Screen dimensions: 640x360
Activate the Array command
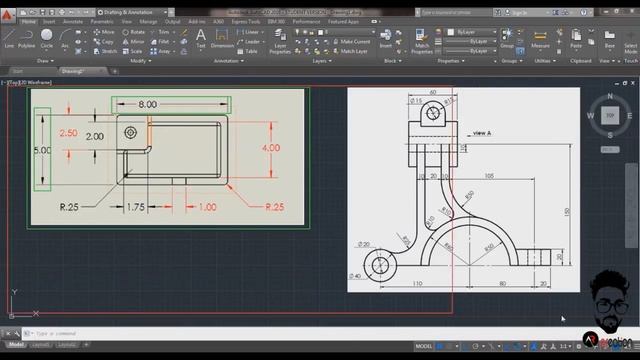(x=160, y=51)
